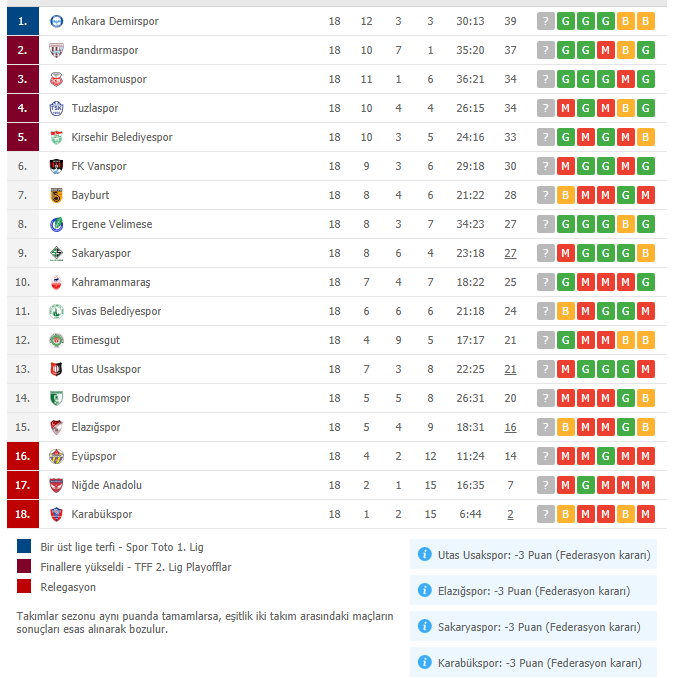Click the Eyüpspor team crest

pyautogui.click(x=56, y=456)
